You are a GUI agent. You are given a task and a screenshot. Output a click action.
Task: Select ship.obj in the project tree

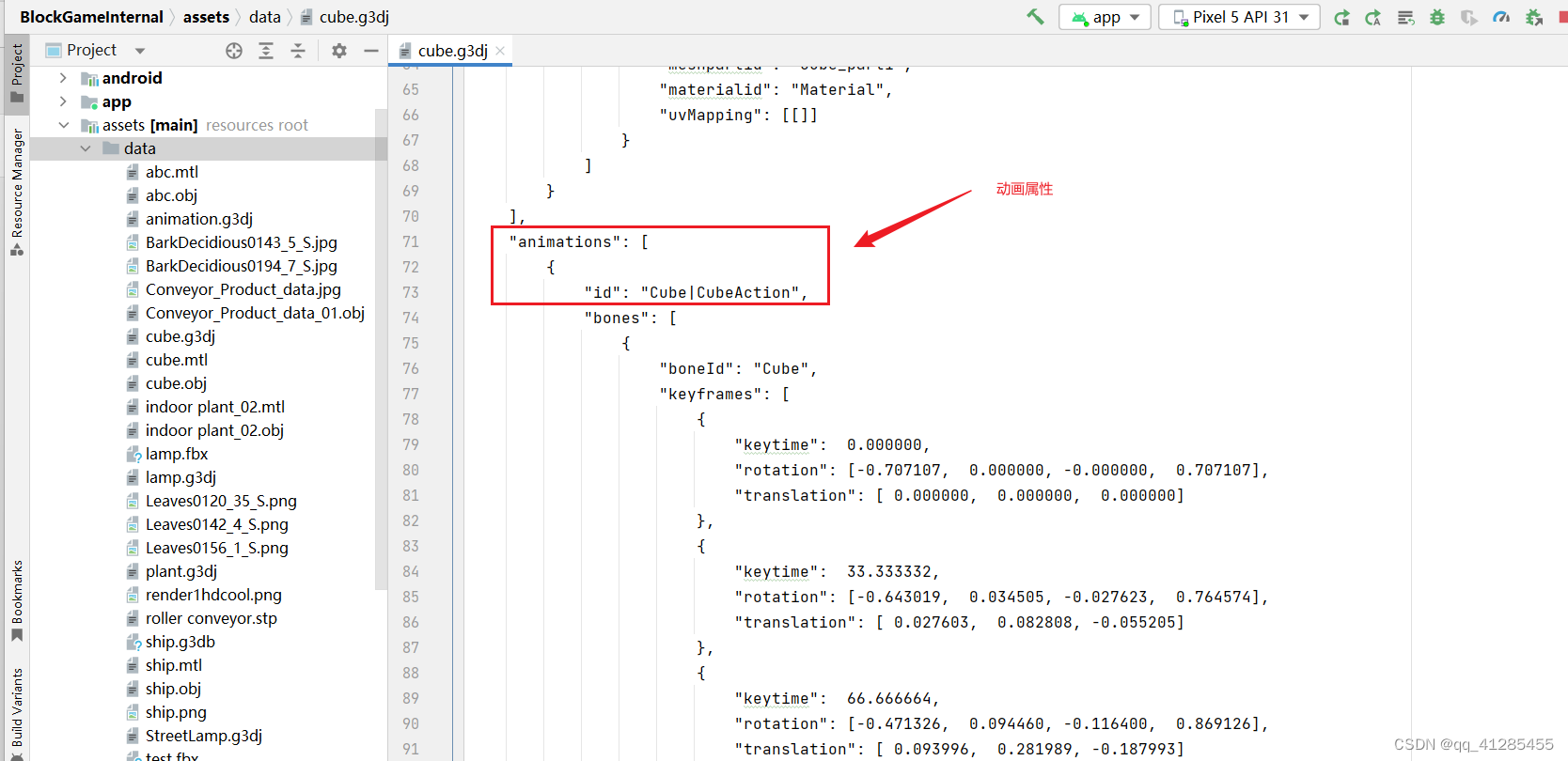[173, 689]
